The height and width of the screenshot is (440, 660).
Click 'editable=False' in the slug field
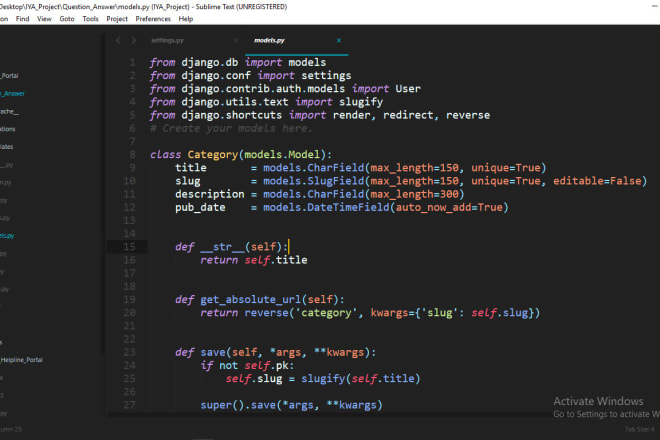tap(597, 181)
